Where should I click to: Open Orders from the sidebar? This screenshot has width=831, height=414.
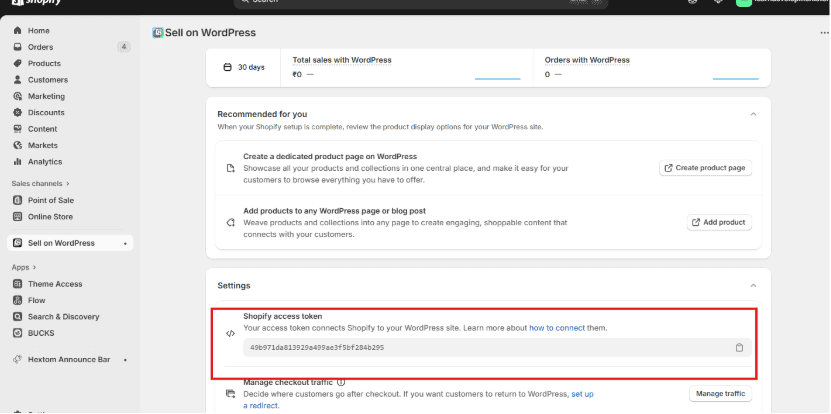tap(40, 47)
